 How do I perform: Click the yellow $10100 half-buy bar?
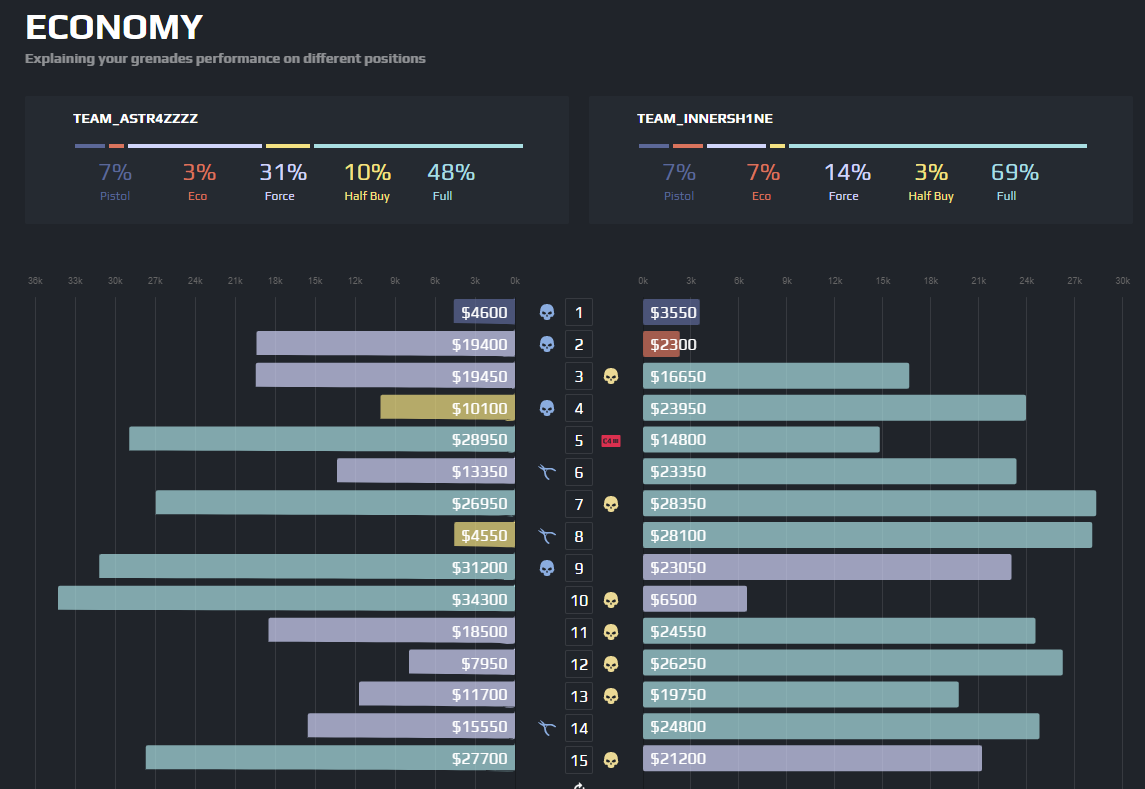tap(448, 408)
